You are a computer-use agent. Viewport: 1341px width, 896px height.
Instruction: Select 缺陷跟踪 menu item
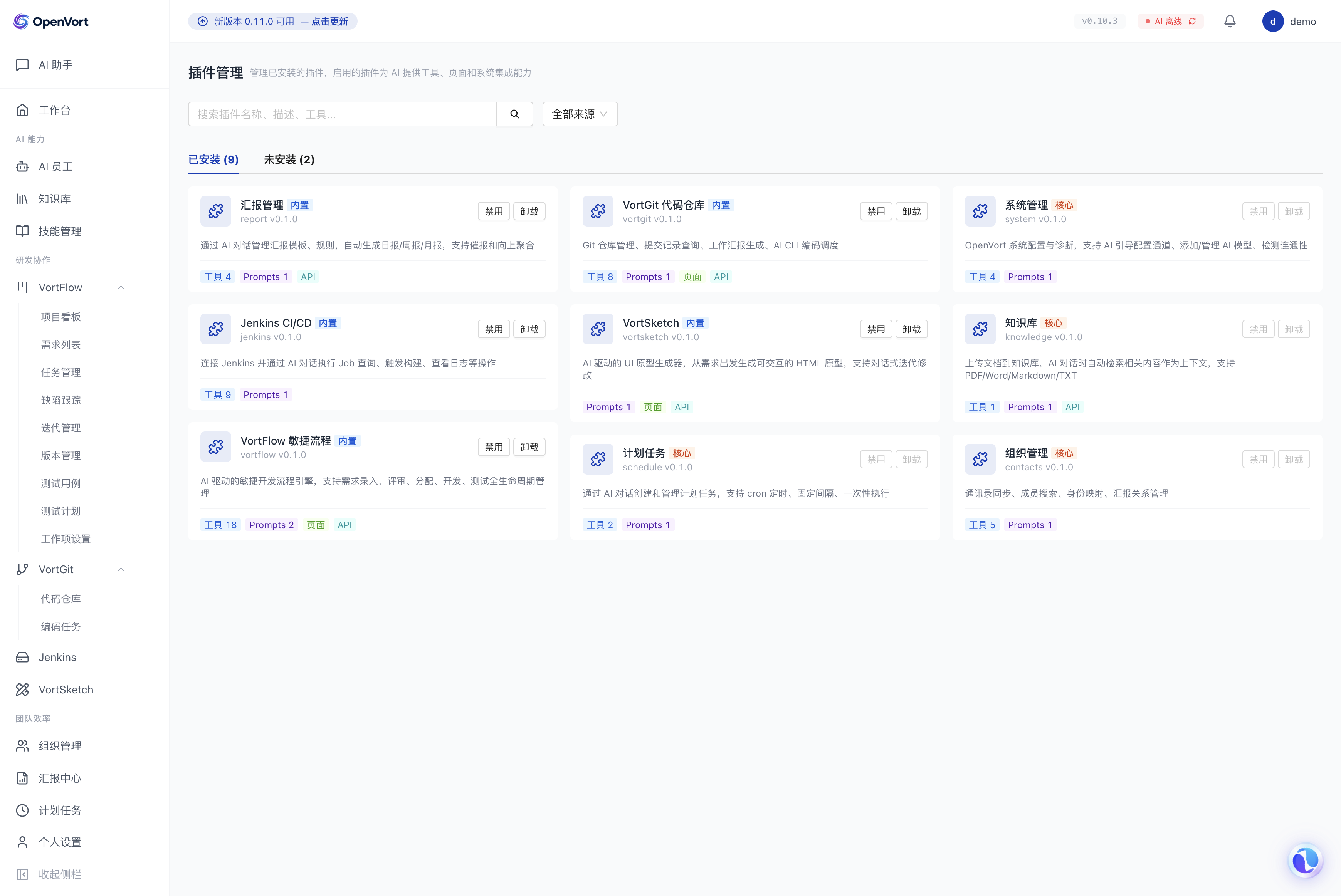pyautogui.click(x=61, y=400)
